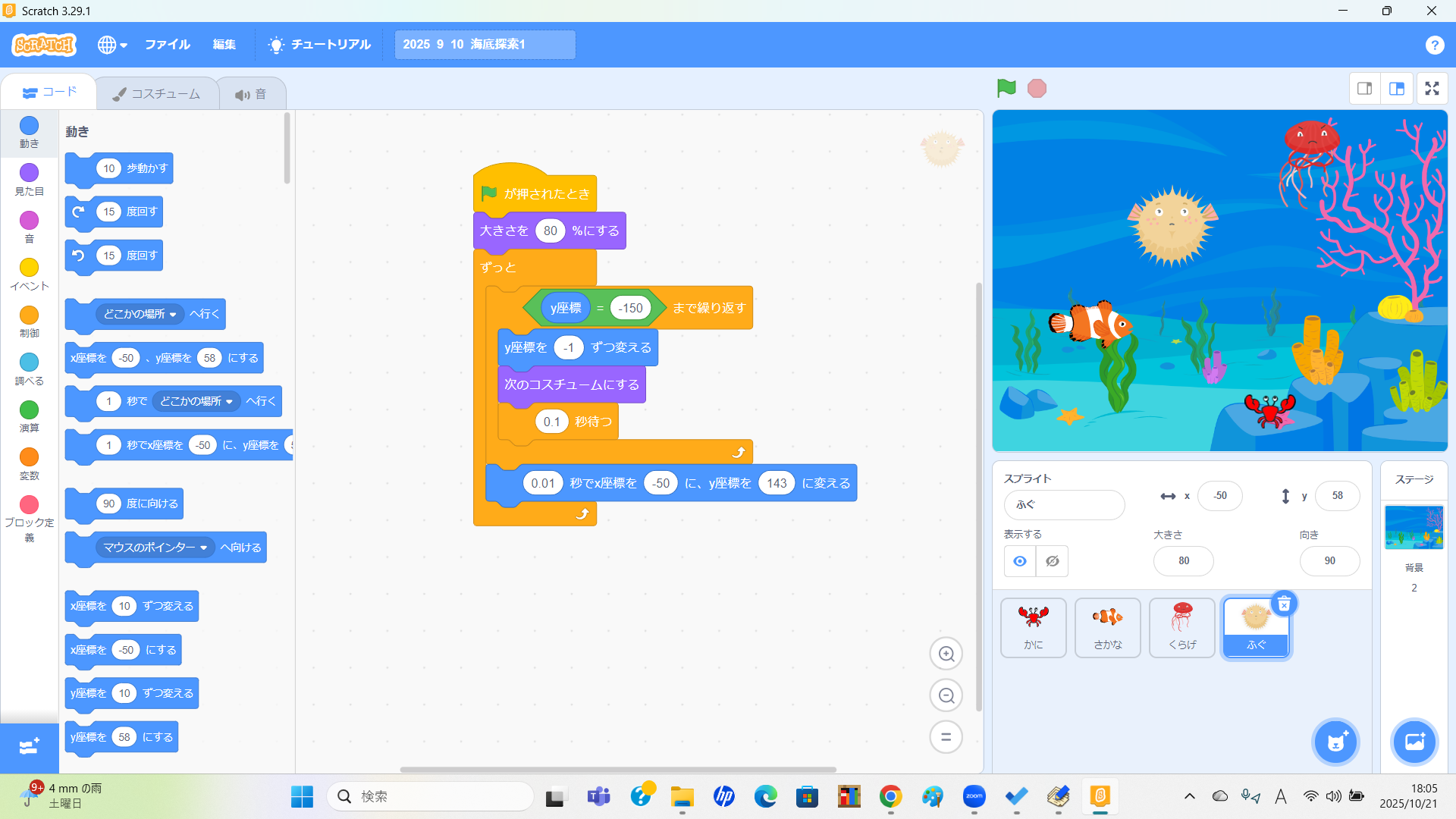The height and width of the screenshot is (819, 1456).
Task: Click the choose a backdrop button
Action: (x=1414, y=741)
